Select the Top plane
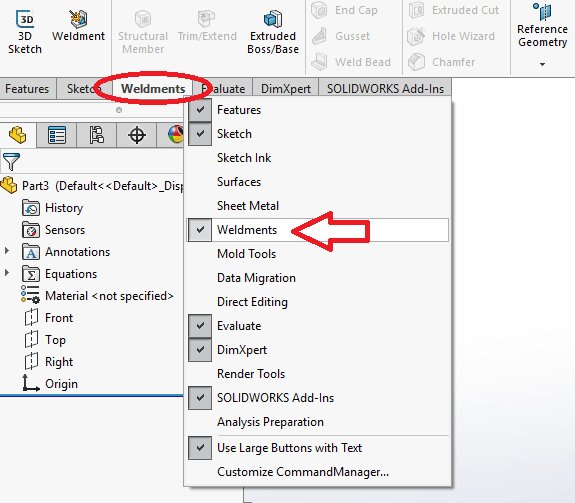Viewport: 575px width, 503px height. (45, 340)
